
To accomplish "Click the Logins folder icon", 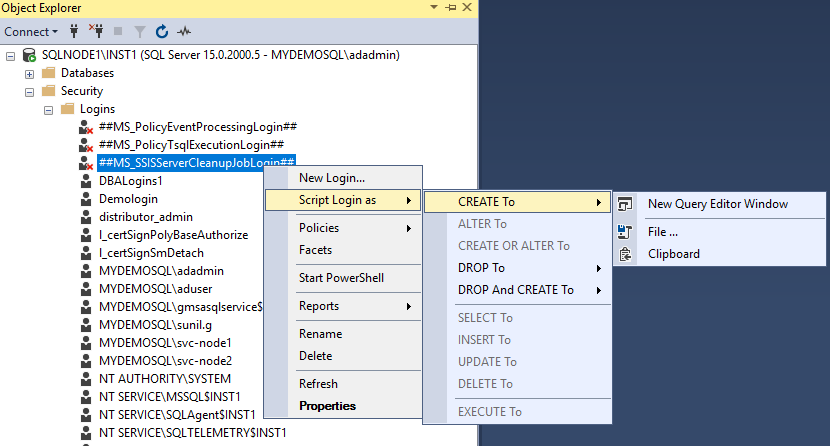I will pos(68,108).
